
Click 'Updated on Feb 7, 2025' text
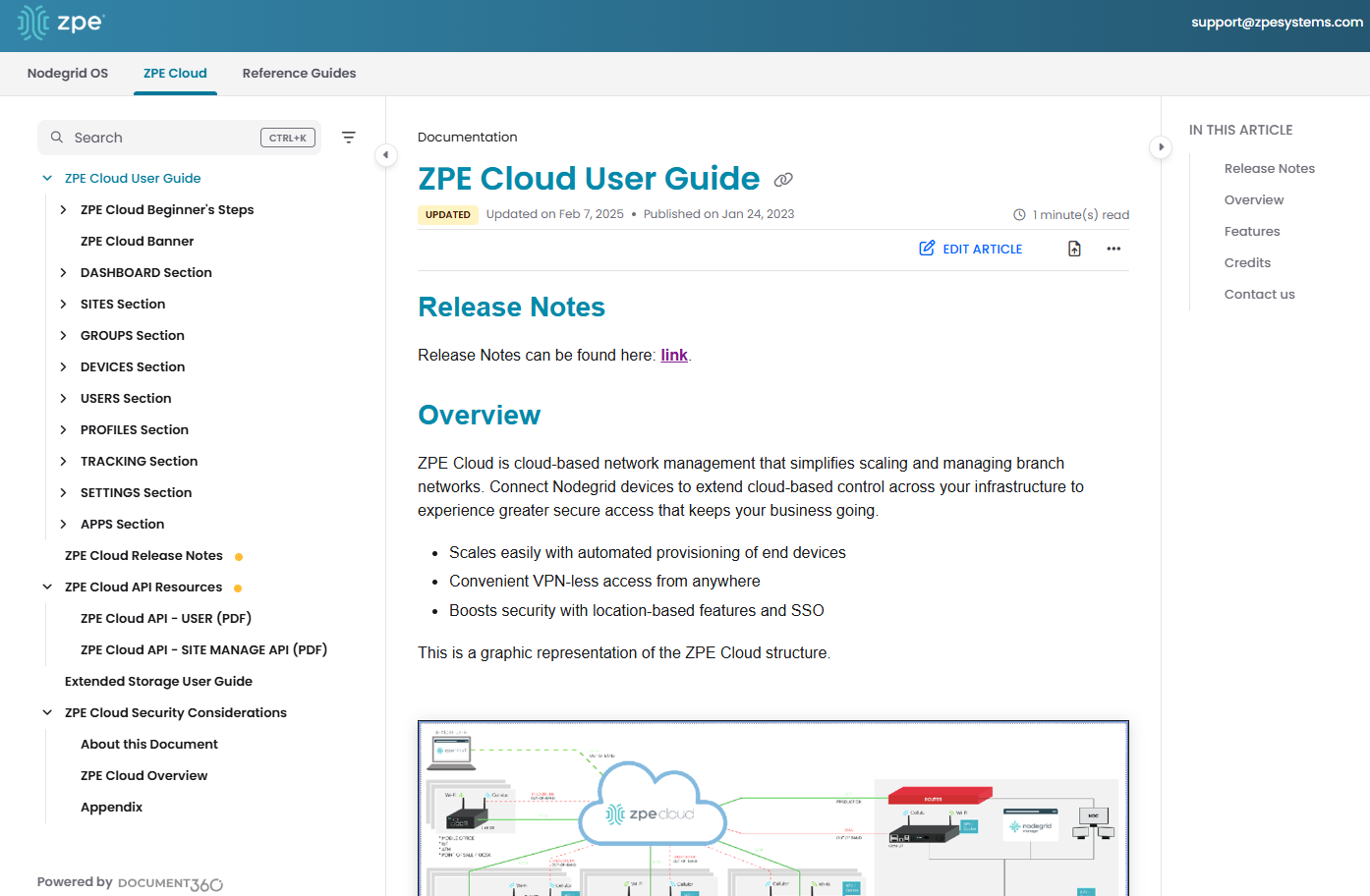[554, 214]
